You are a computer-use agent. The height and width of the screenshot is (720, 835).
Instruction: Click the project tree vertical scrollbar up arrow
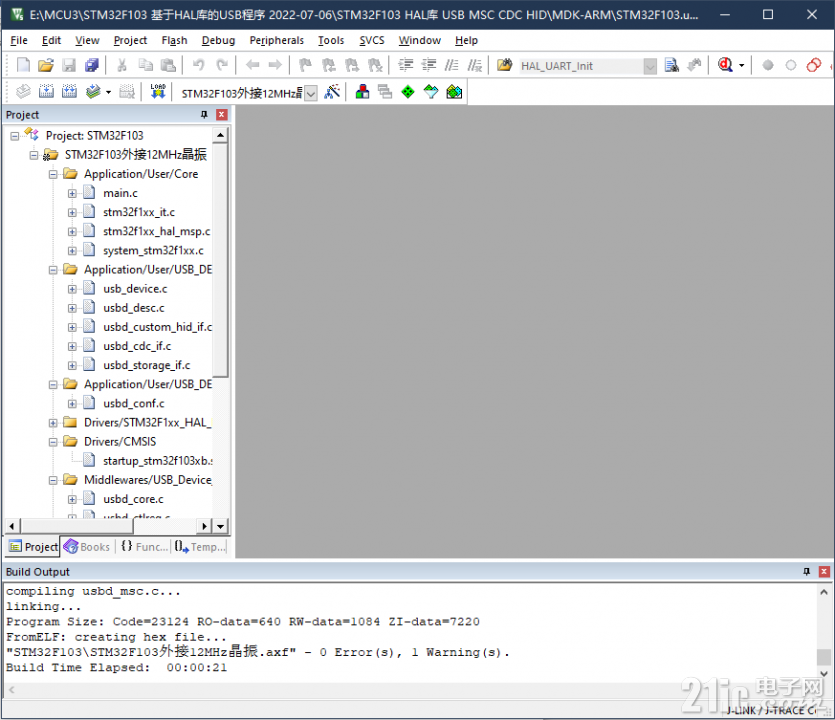click(220, 136)
